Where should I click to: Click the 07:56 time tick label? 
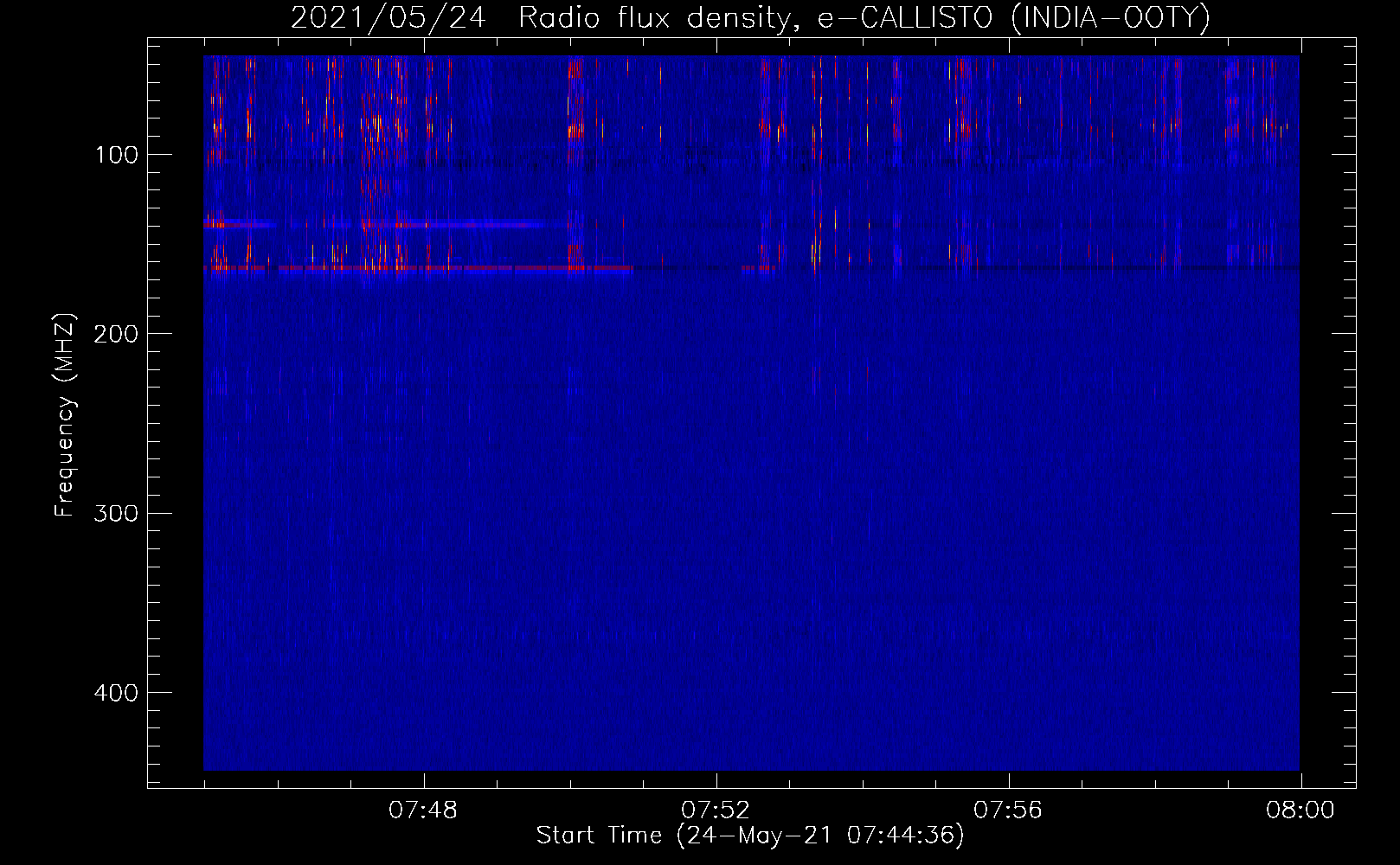click(x=1008, y=811)
